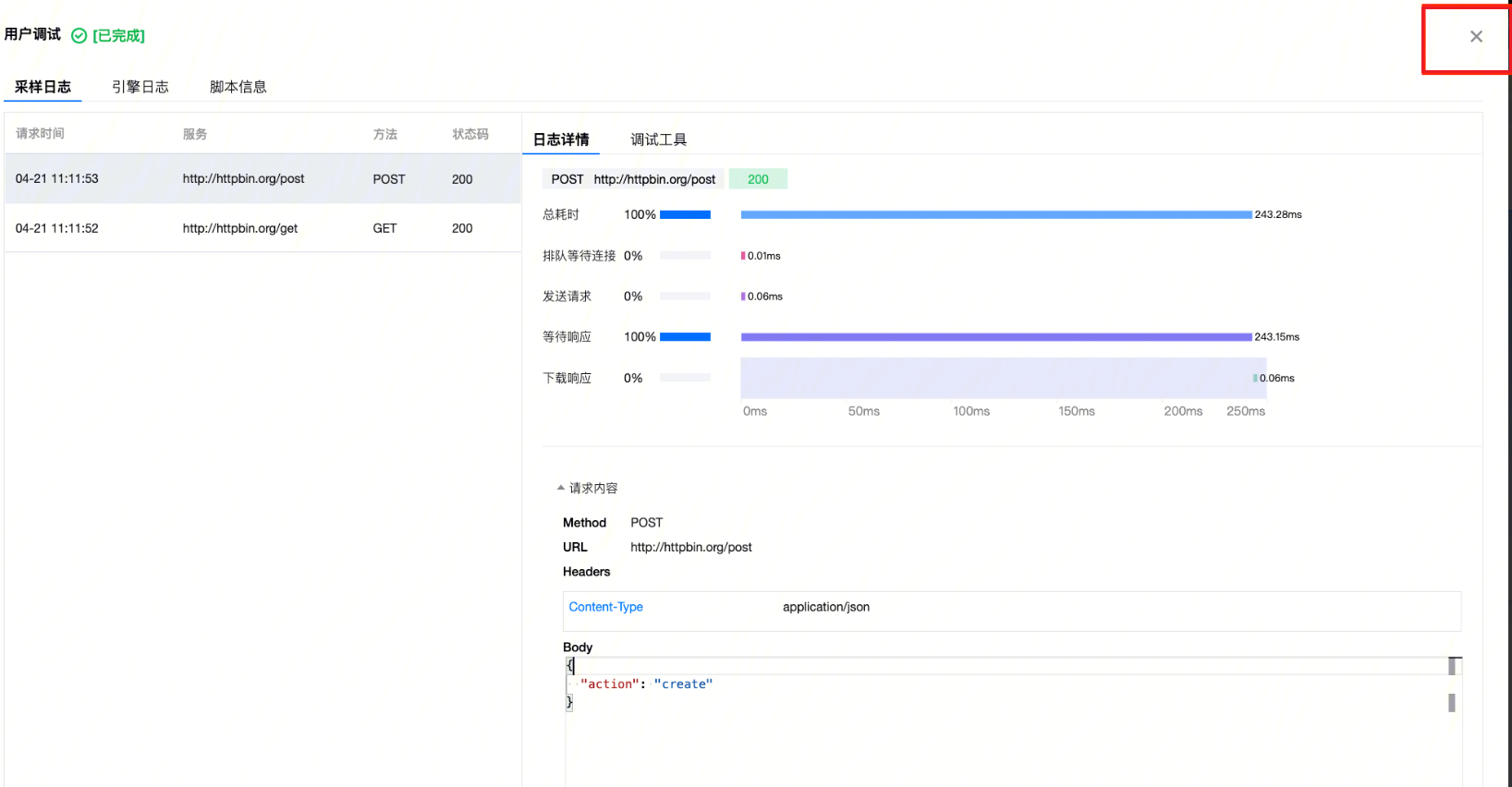Click the 总耗时 243.28ms timing bar
The height and width of the screenshot is (787, 1512).
click(995, 214)
